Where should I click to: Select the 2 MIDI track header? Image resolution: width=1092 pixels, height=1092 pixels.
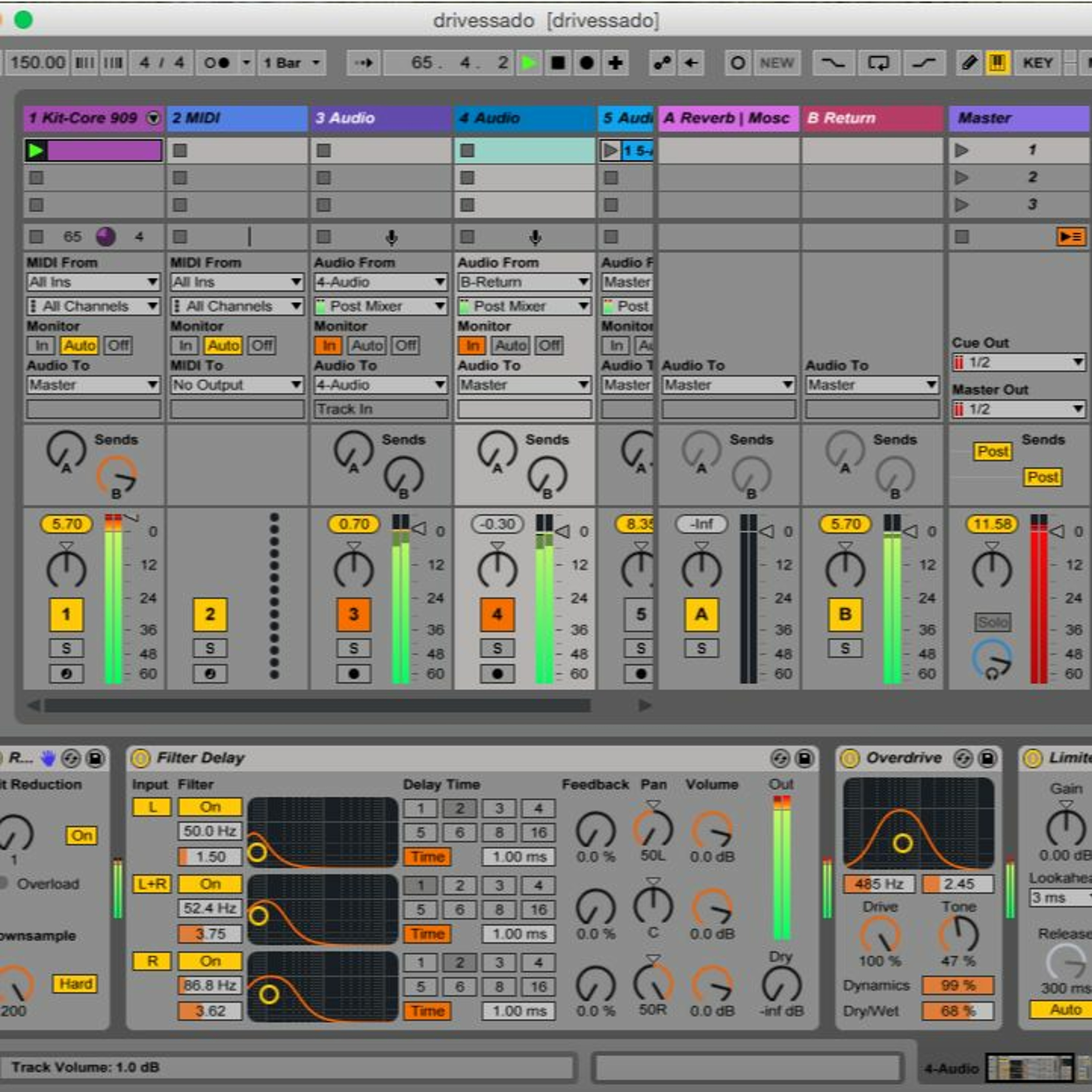coord(237,118)
